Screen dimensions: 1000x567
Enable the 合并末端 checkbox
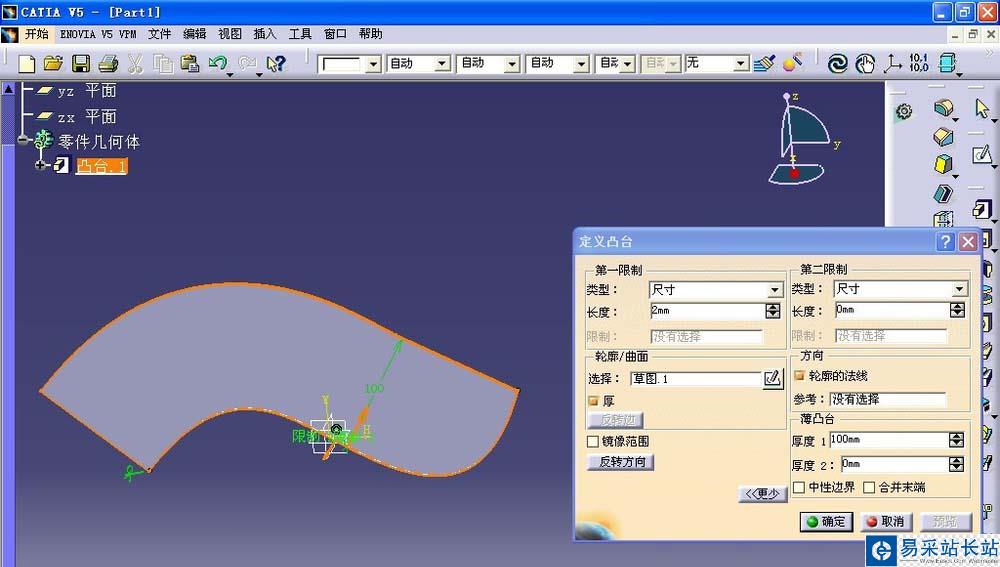[869, 487]
